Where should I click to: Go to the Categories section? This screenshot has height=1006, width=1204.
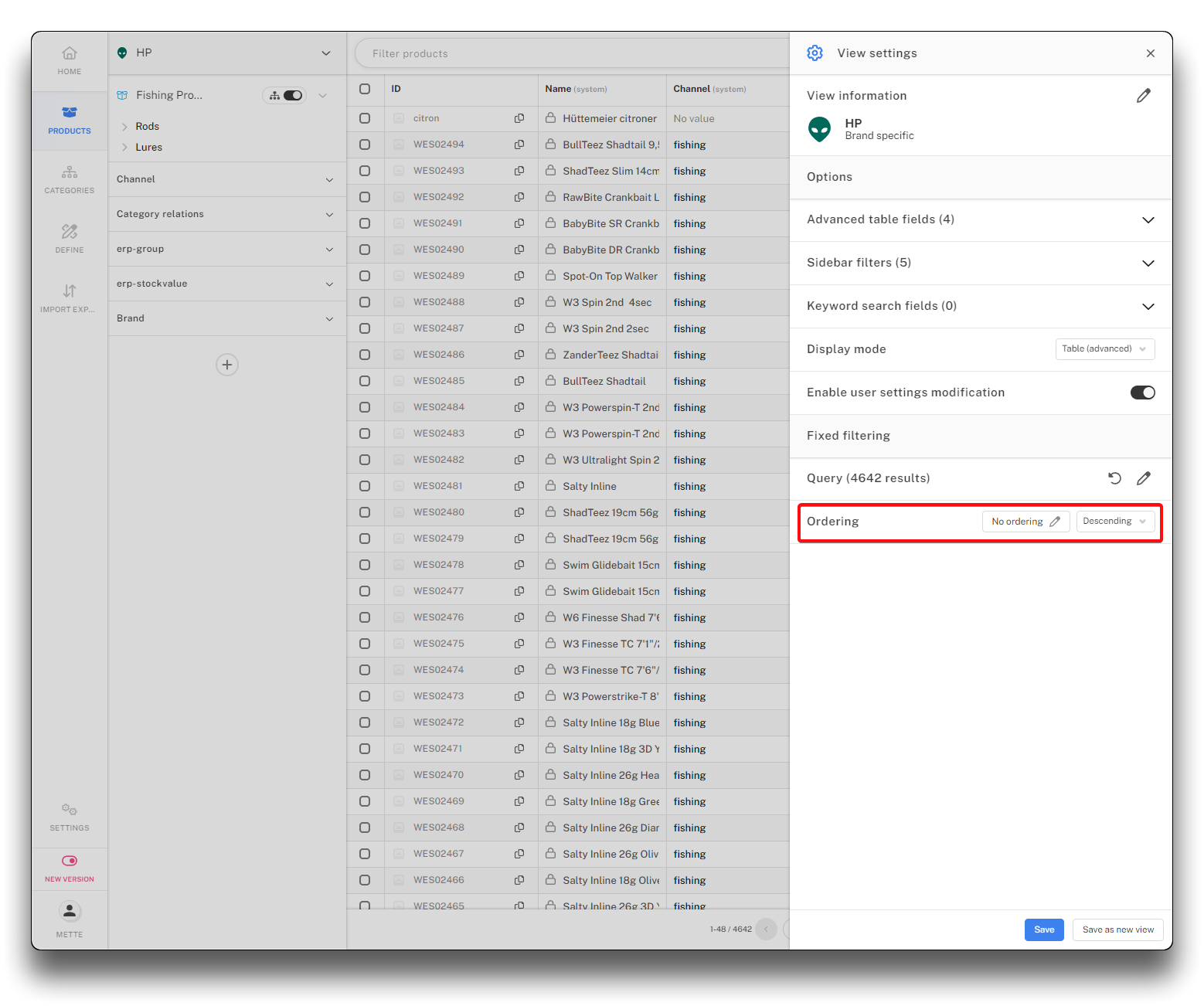(x=70, y=178)
